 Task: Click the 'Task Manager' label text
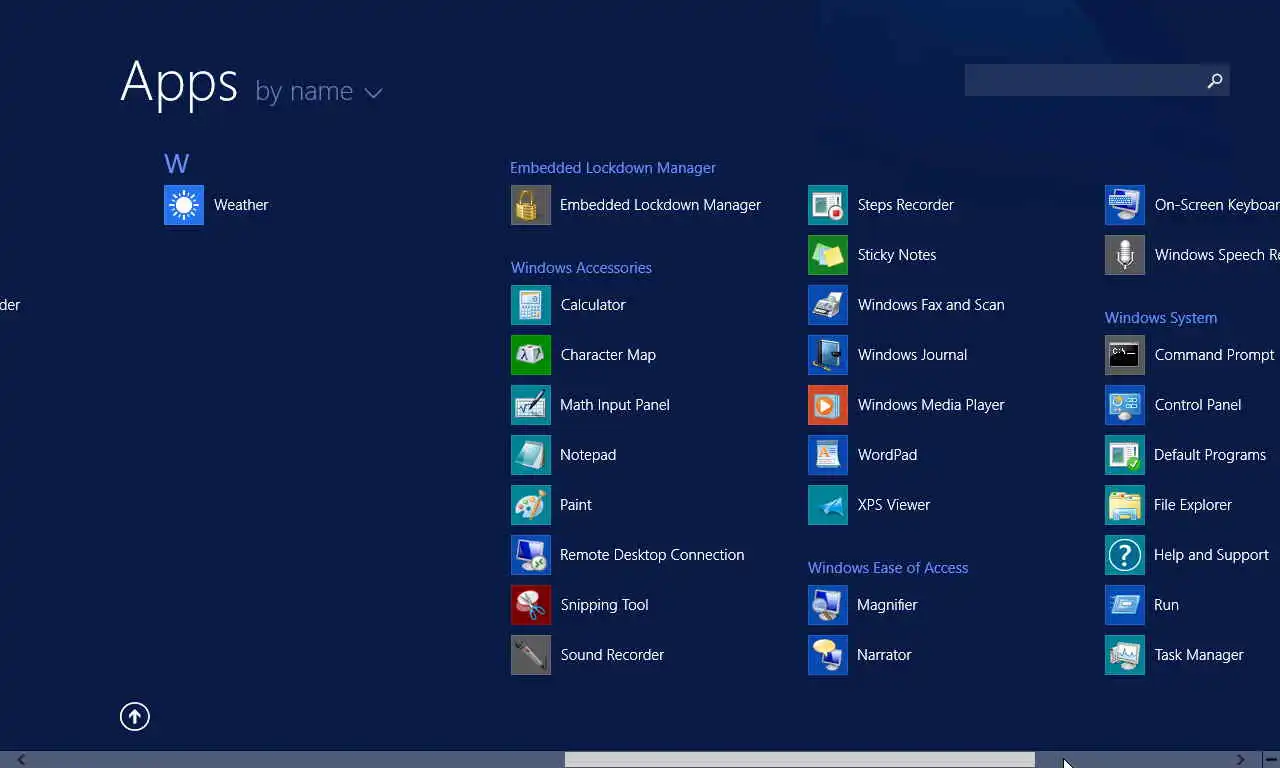[1199, 655]
